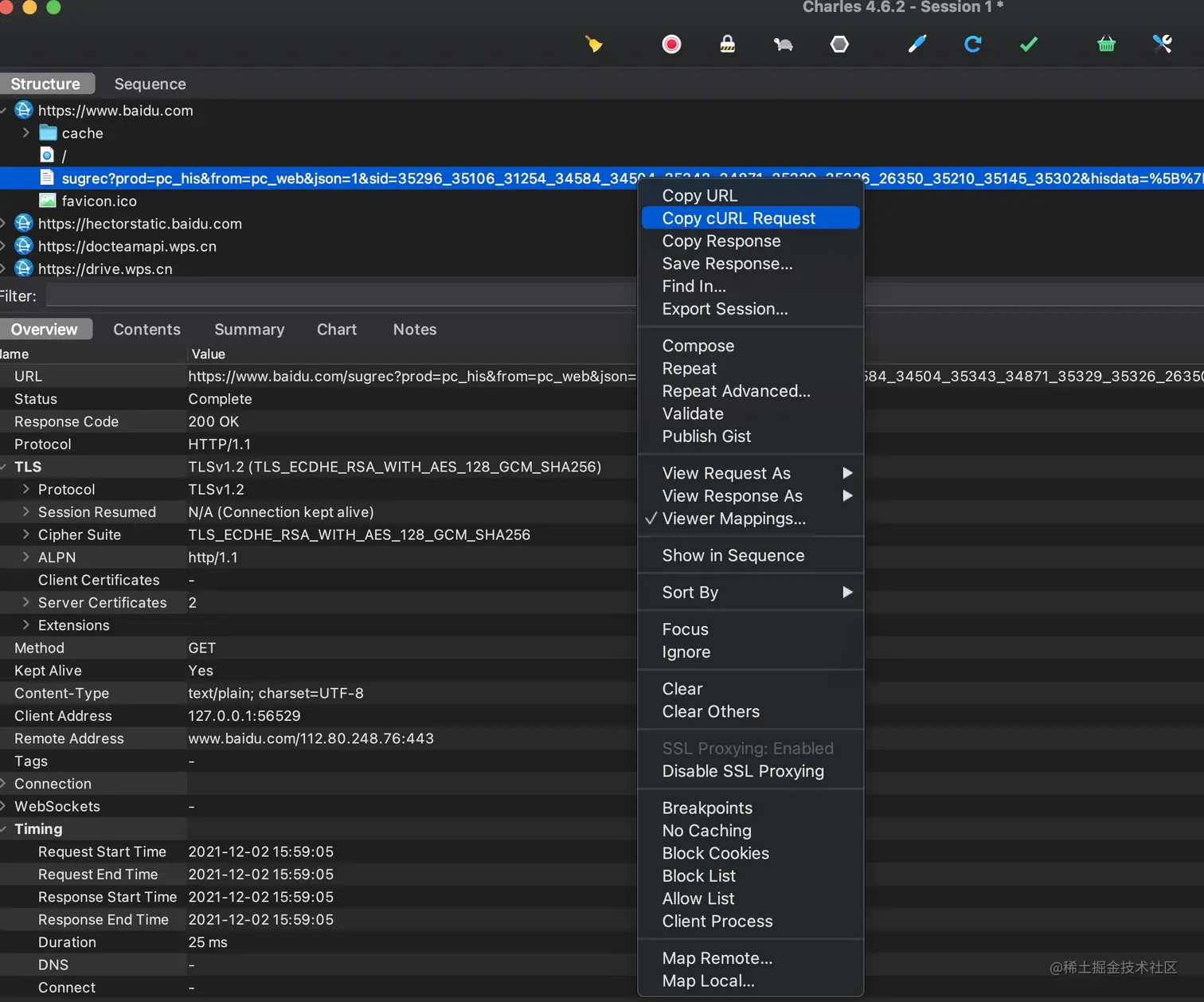Toggle breakpoints hexagon icon
This screenshot has width=1204, height=1002.
[x=839, y=44]
